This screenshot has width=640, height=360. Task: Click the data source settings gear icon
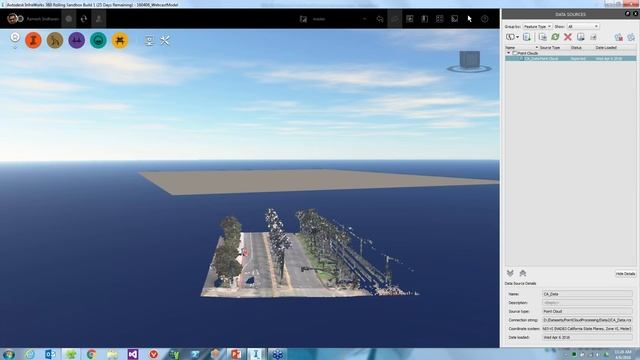point(631,38)
